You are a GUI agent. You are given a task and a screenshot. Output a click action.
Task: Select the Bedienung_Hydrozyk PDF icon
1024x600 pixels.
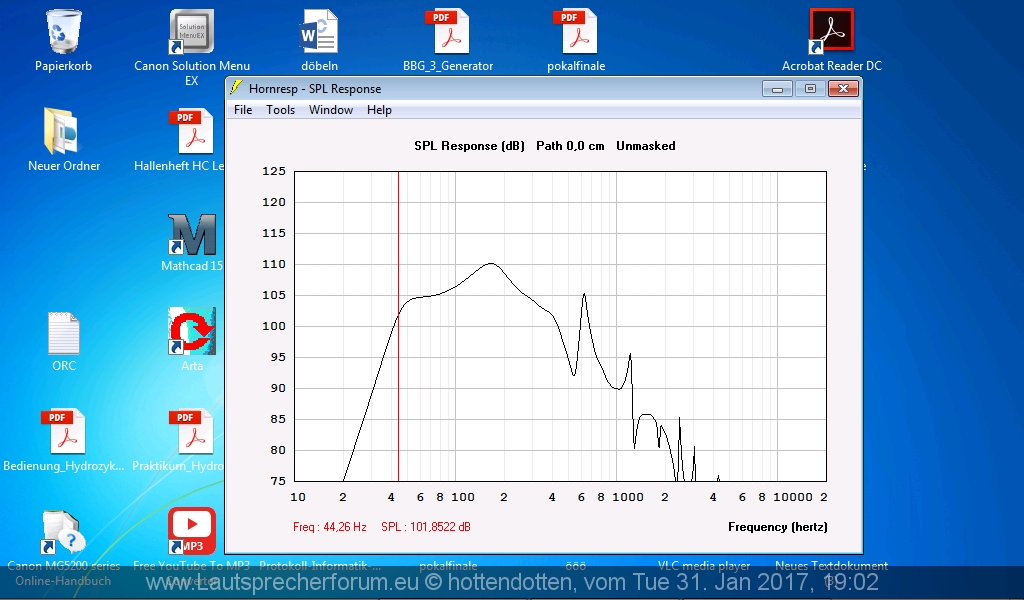click(x=64, y=432)
